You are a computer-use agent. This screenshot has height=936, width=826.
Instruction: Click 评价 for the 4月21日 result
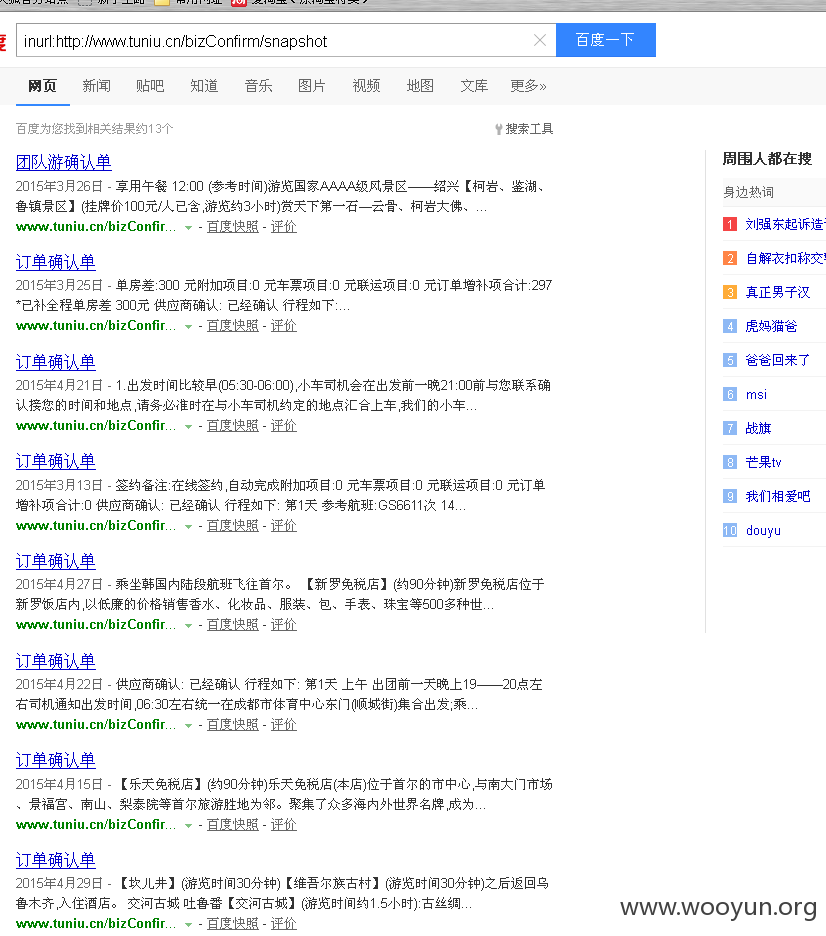coord(283,426)
